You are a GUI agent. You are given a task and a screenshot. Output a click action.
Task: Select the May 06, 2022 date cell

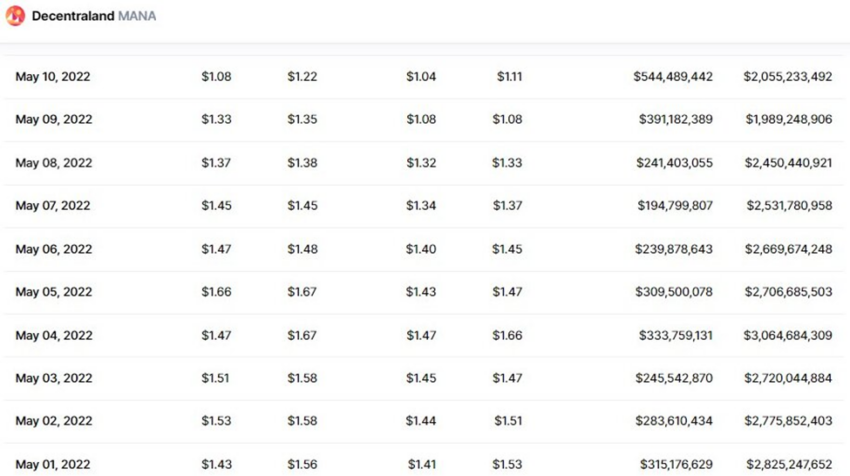tap(54, 249)
